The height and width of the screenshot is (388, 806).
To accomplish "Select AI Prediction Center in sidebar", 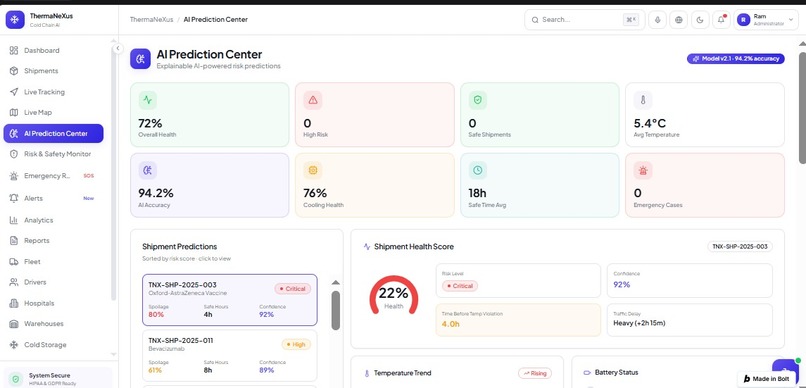I will (53, 134).
